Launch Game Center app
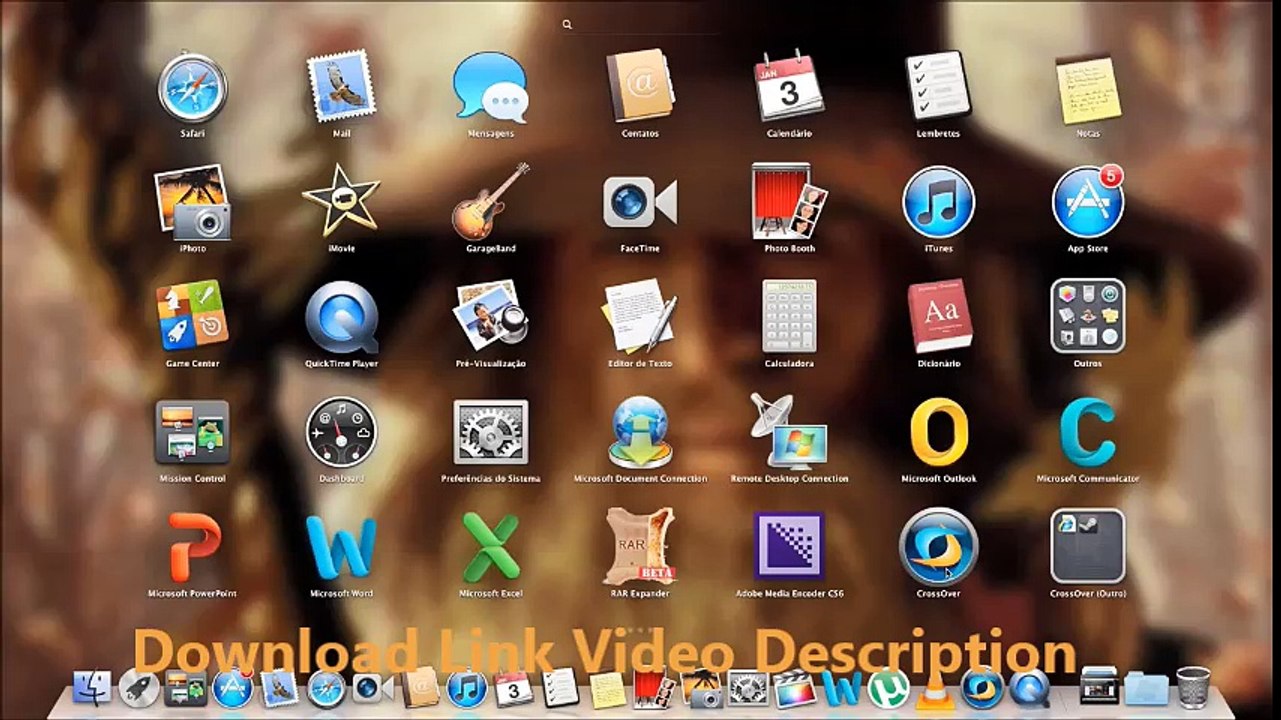 click(193, 316)
